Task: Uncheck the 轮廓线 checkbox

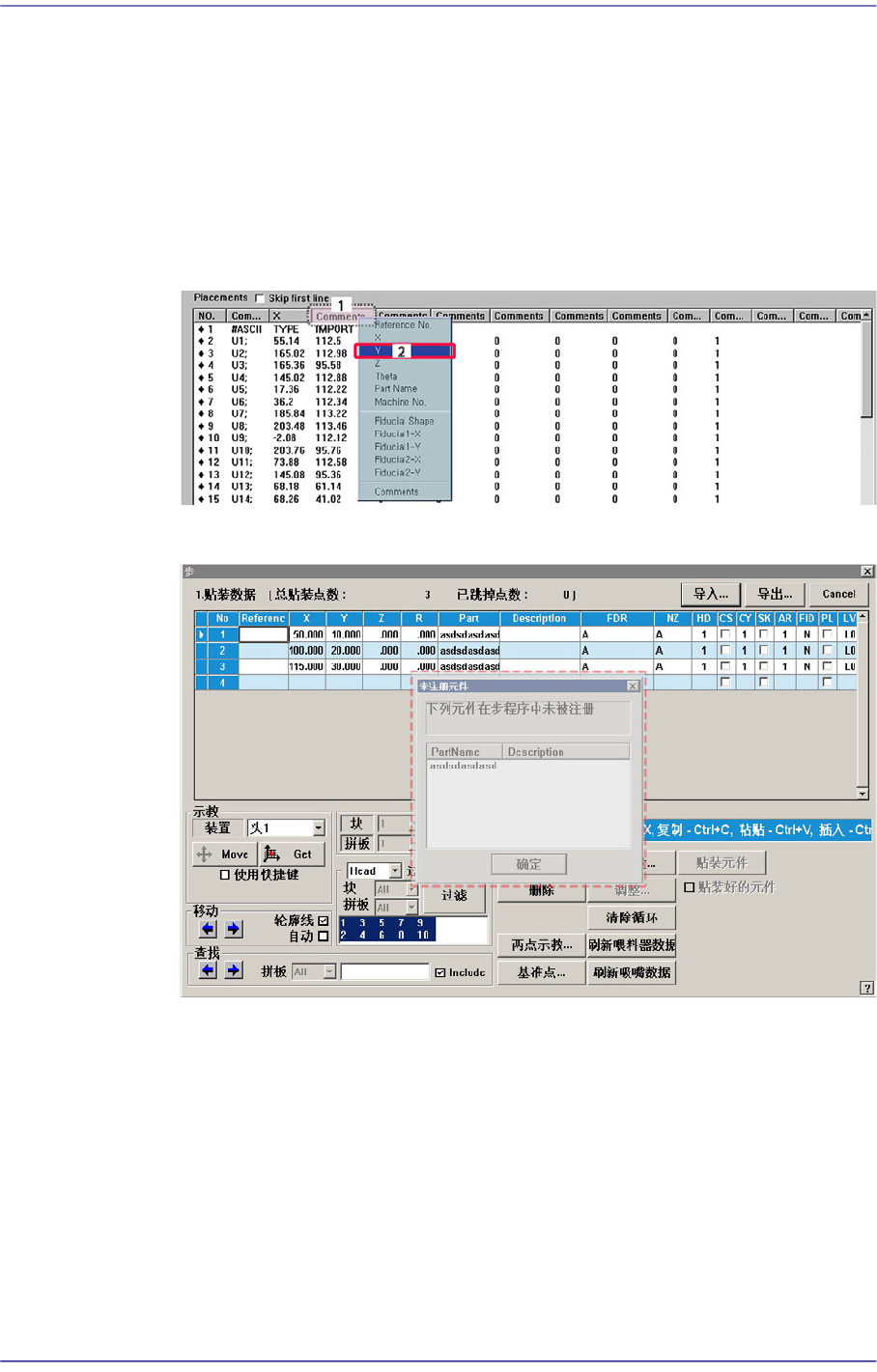Action: (323, 921)
